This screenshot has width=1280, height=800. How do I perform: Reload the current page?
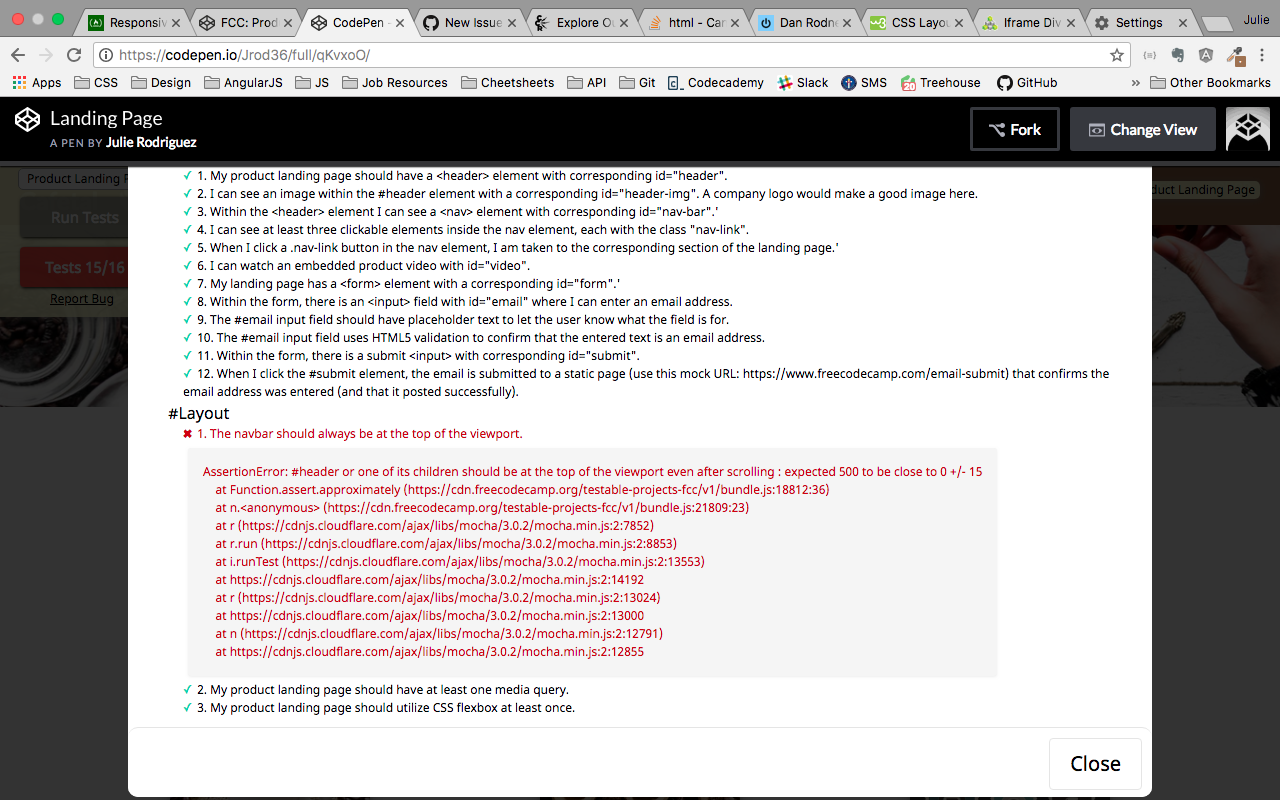coord(74,55)
